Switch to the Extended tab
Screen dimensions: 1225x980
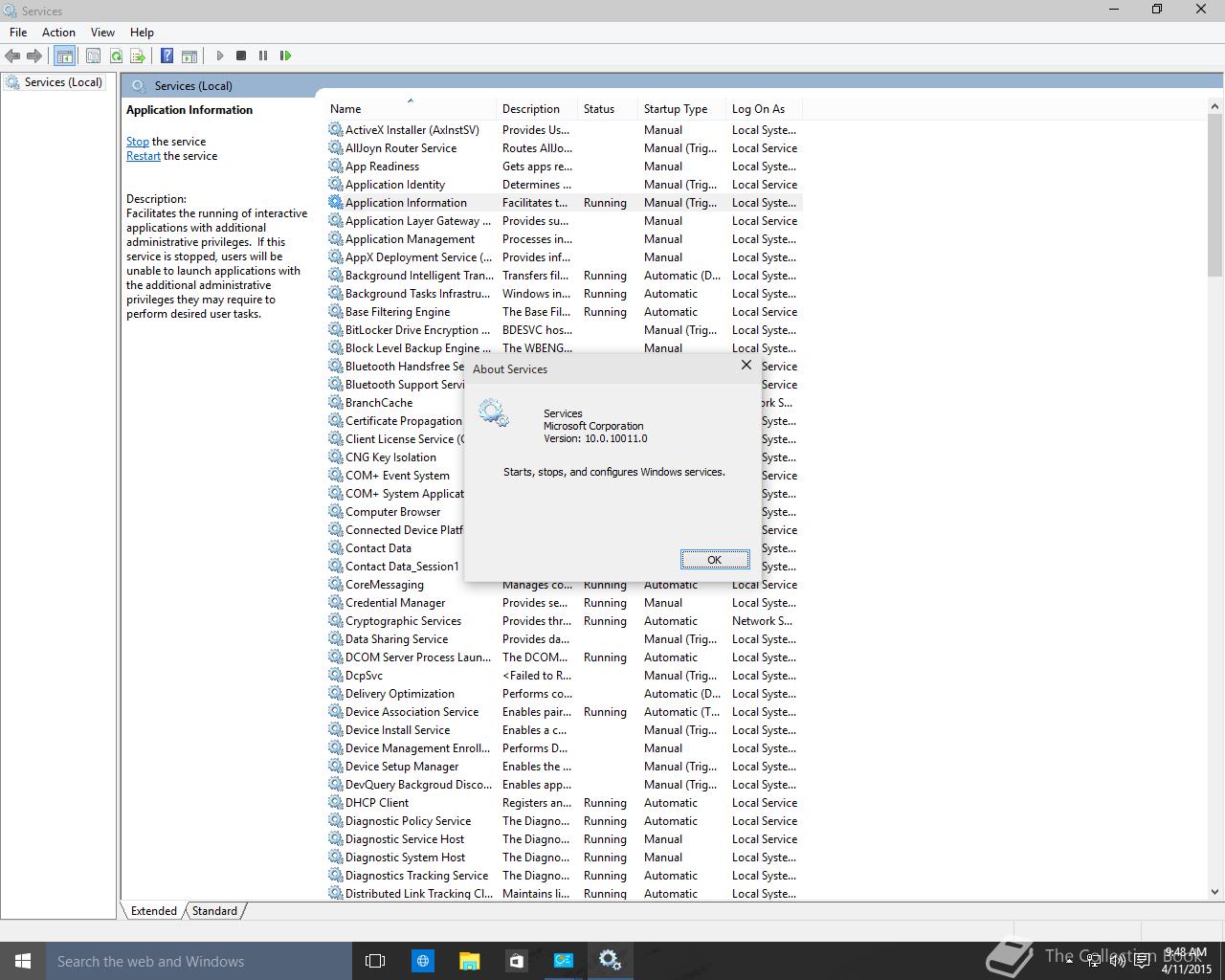(x=153, y=911)
